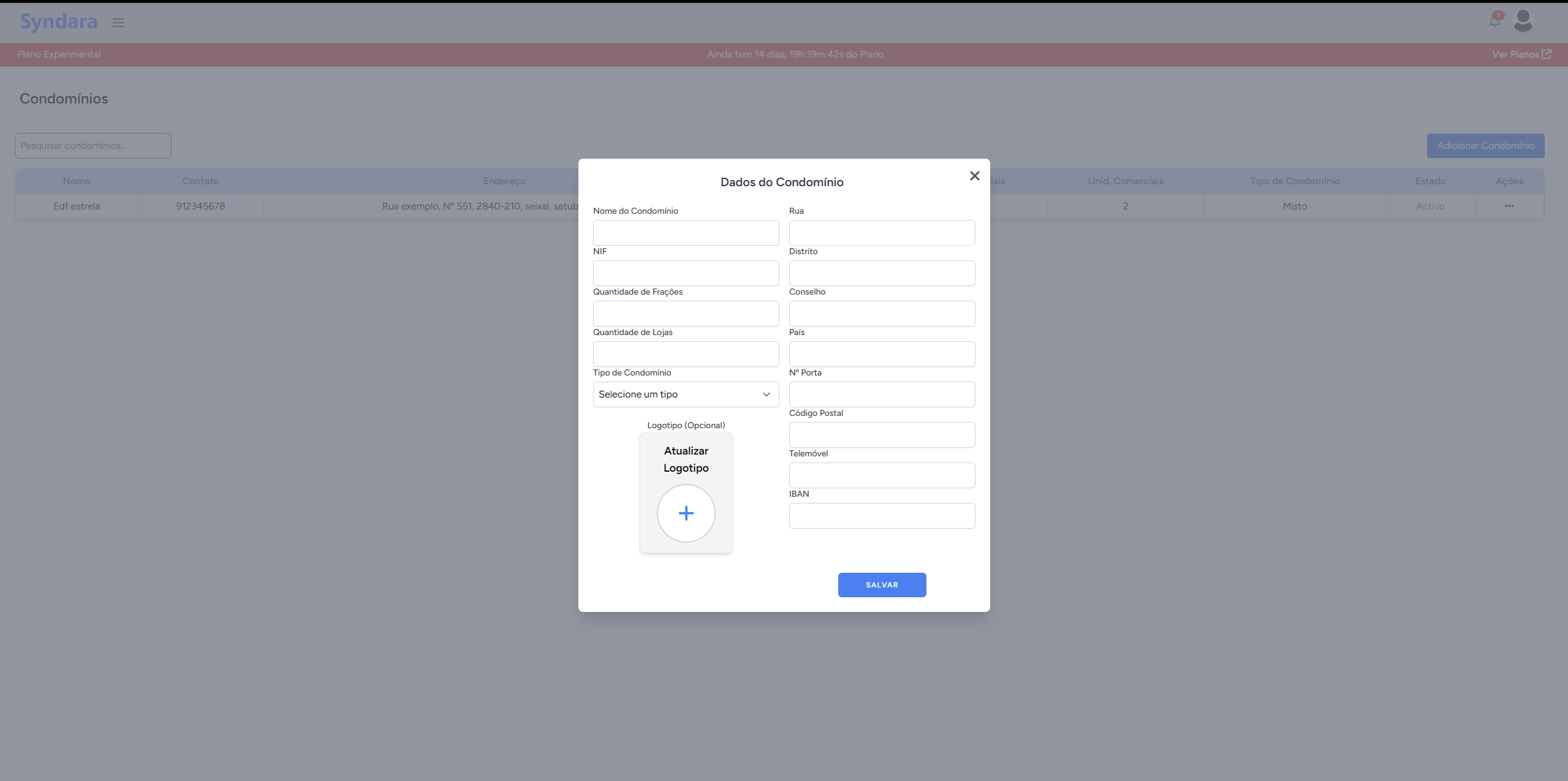Viewport: 1568px width, 781px height.
Task: Click the Código Postal input
Action: [x=882, y=435]
